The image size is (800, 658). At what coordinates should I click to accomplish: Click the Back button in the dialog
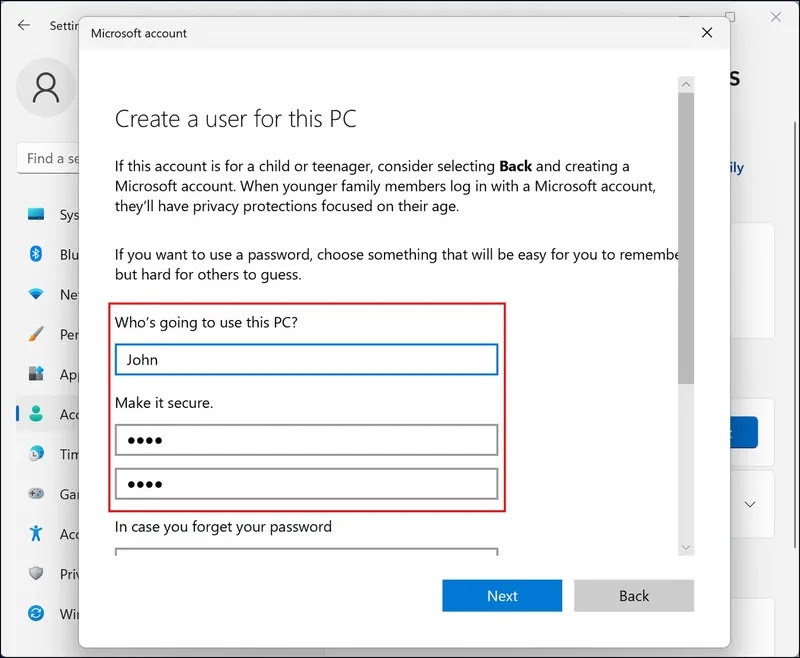[634, 596]
